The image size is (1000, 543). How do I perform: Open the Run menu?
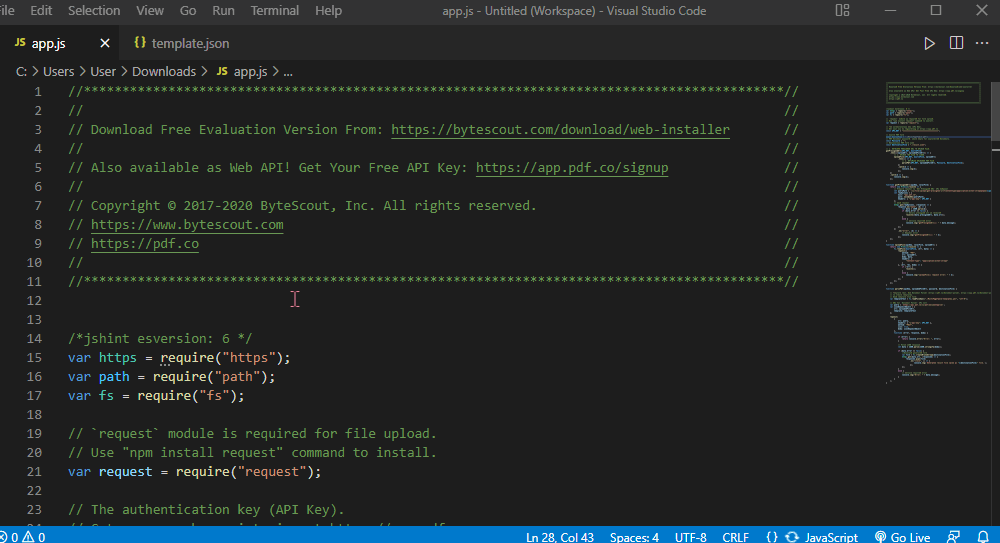pyautogui.click(x=223, y=10)
